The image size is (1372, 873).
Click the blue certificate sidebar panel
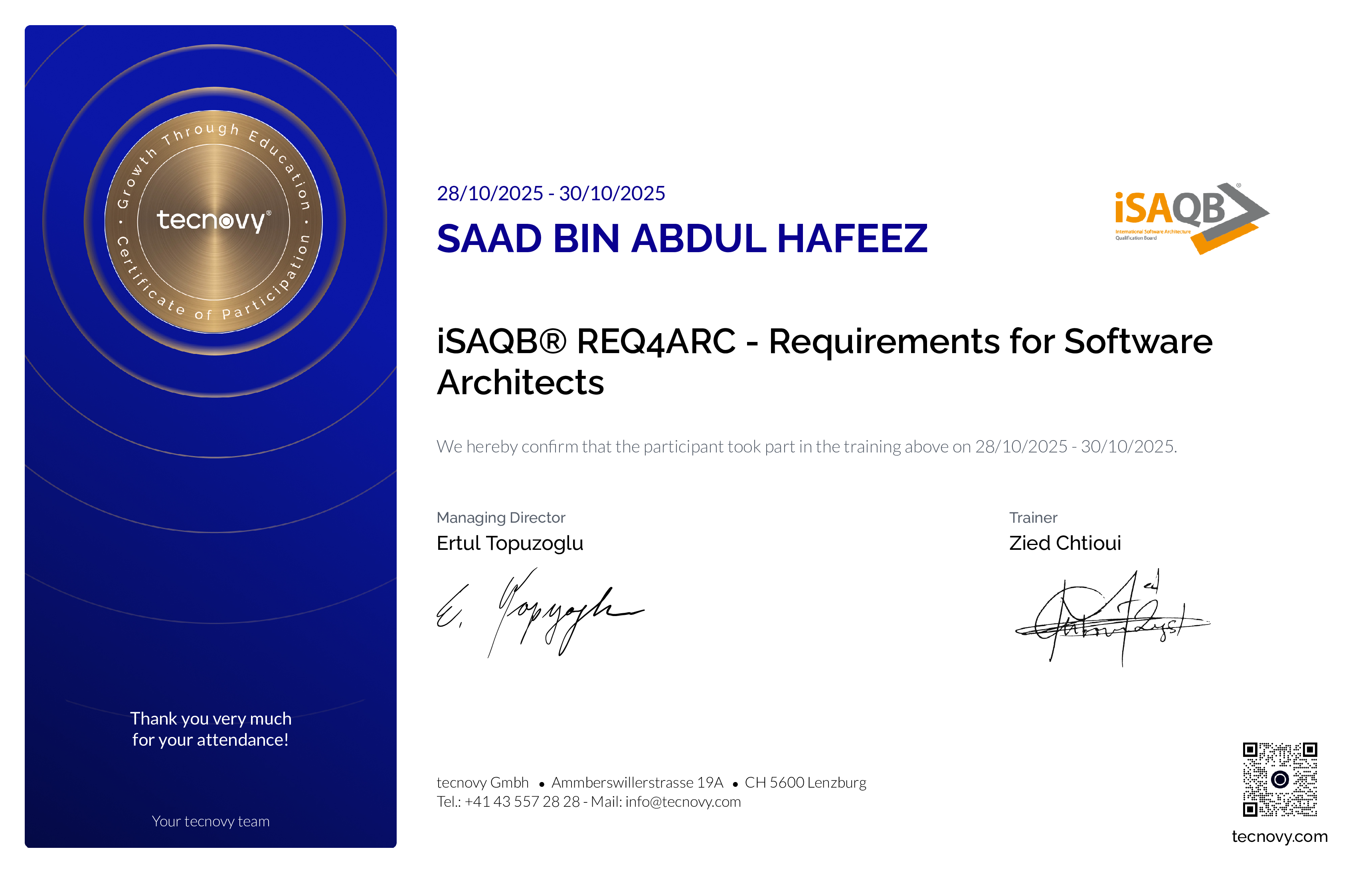click(211, 513)
